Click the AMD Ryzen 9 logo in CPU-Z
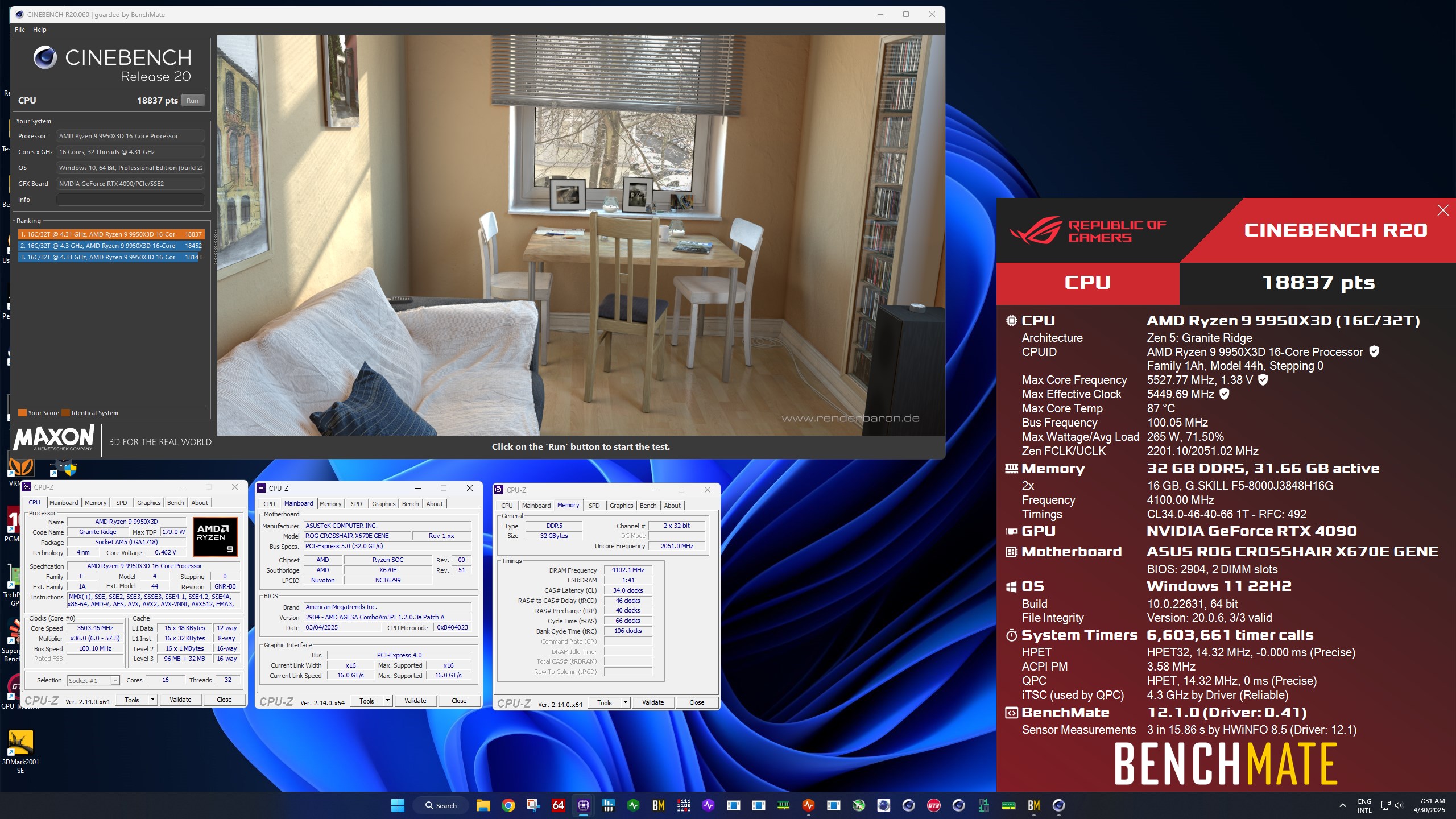This screenshot has height=819, width=1456. (x=215, y=536)
